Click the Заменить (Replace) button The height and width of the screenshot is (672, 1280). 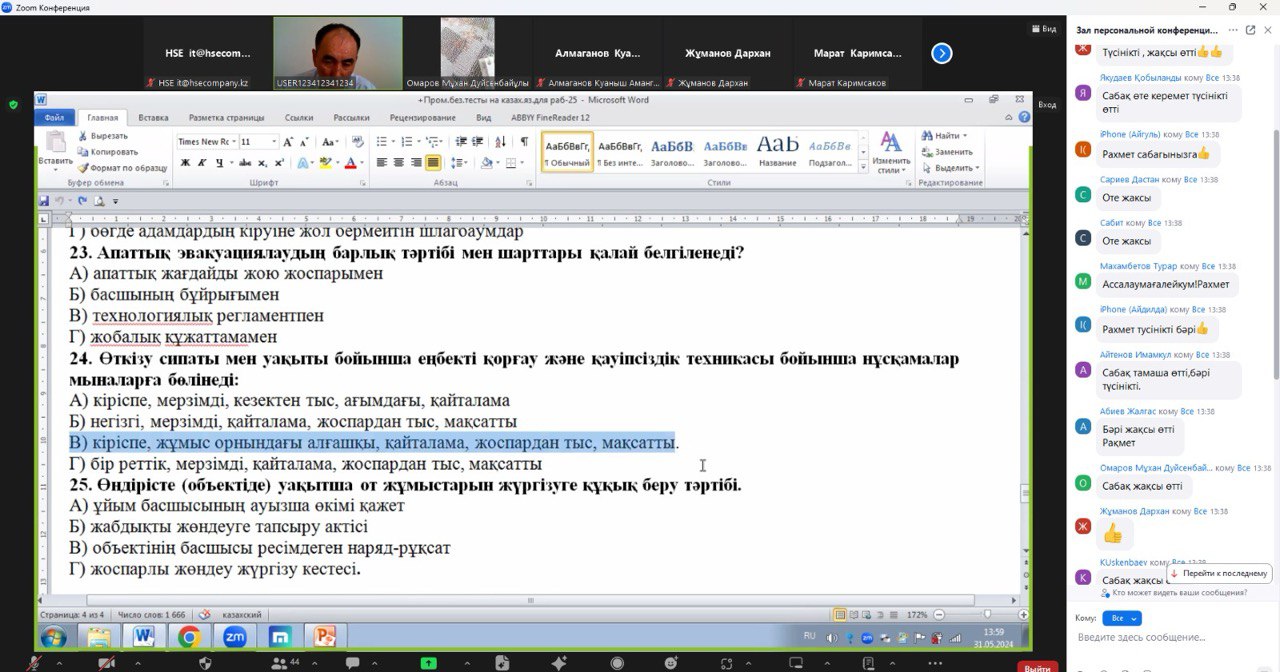point(947,152)
